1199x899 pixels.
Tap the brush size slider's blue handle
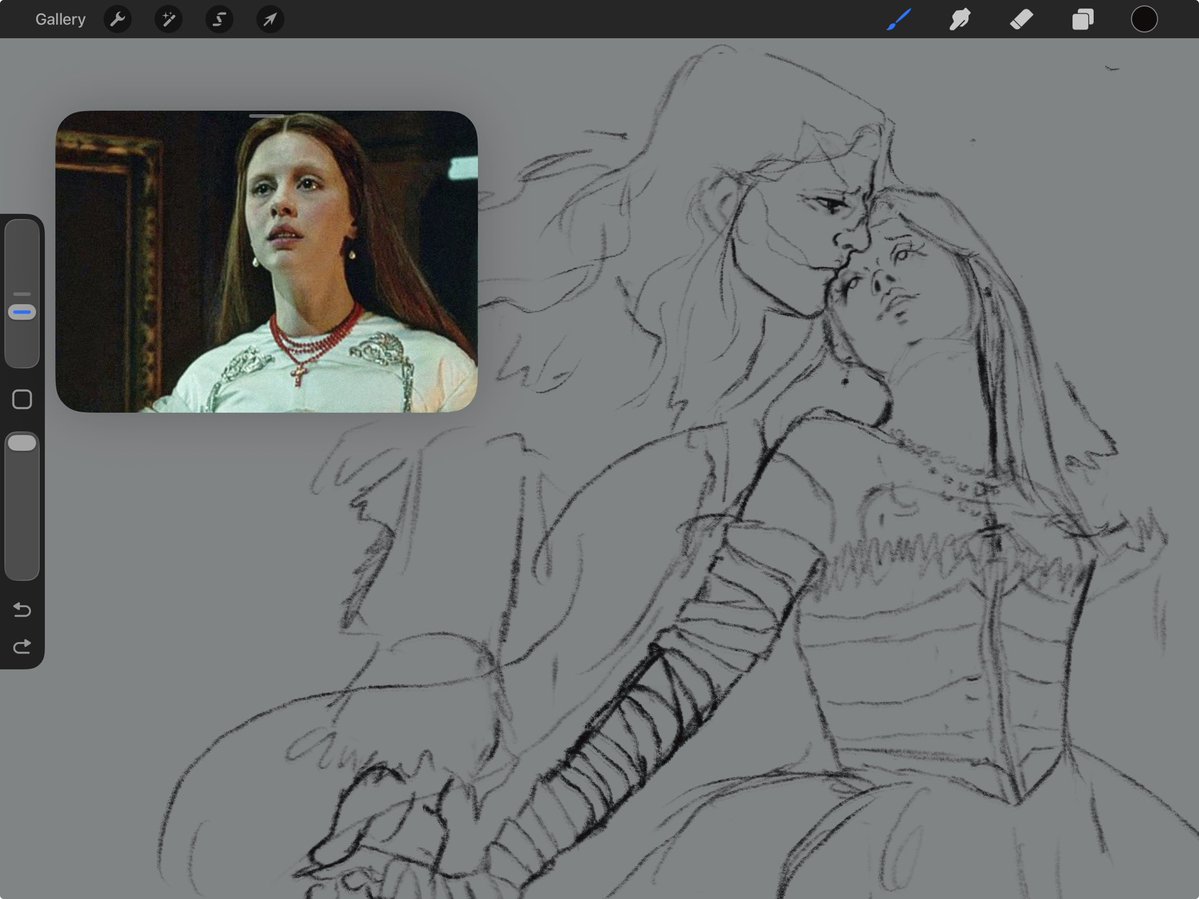pos(22,311)
